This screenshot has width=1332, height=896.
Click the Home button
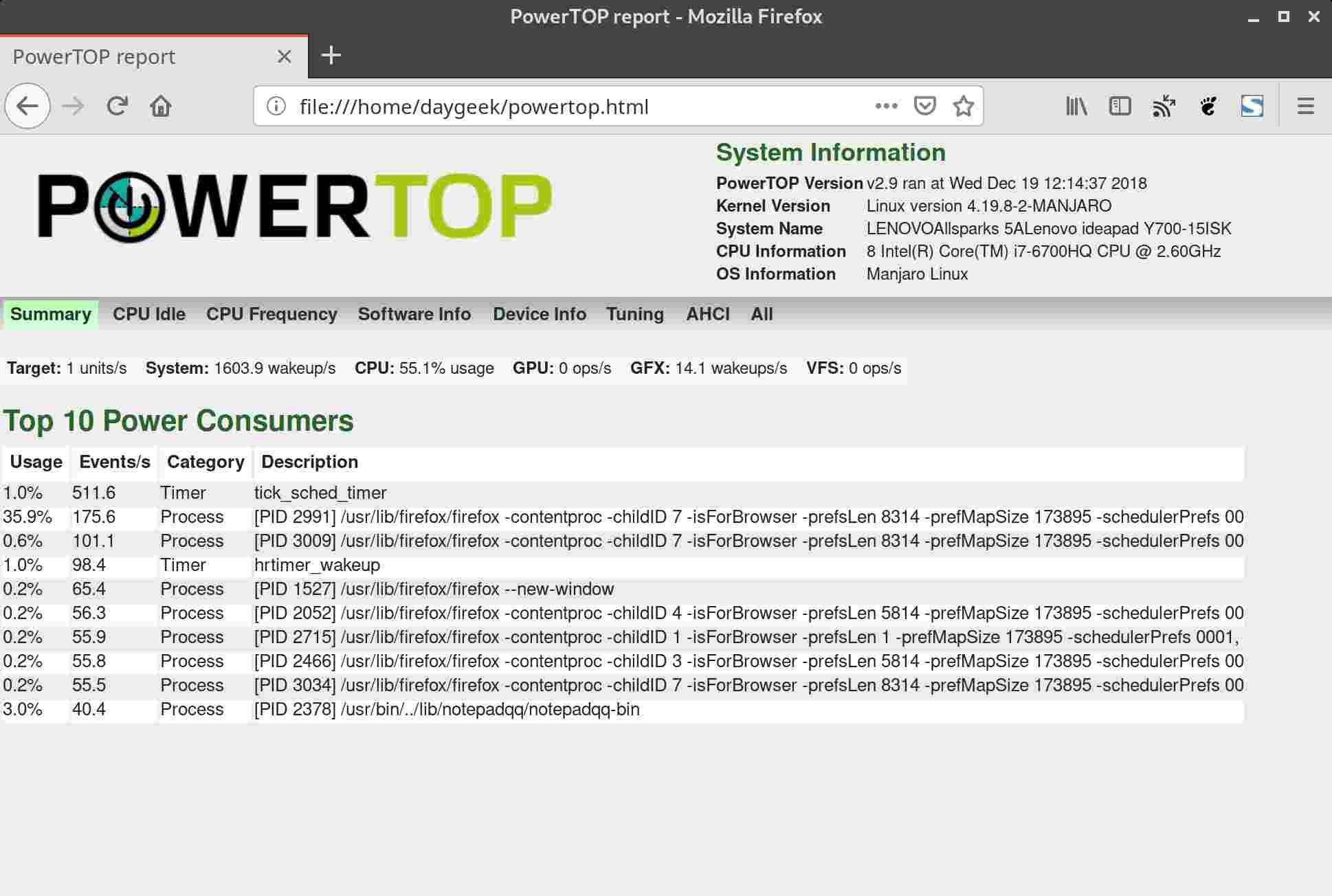(161, 106)
